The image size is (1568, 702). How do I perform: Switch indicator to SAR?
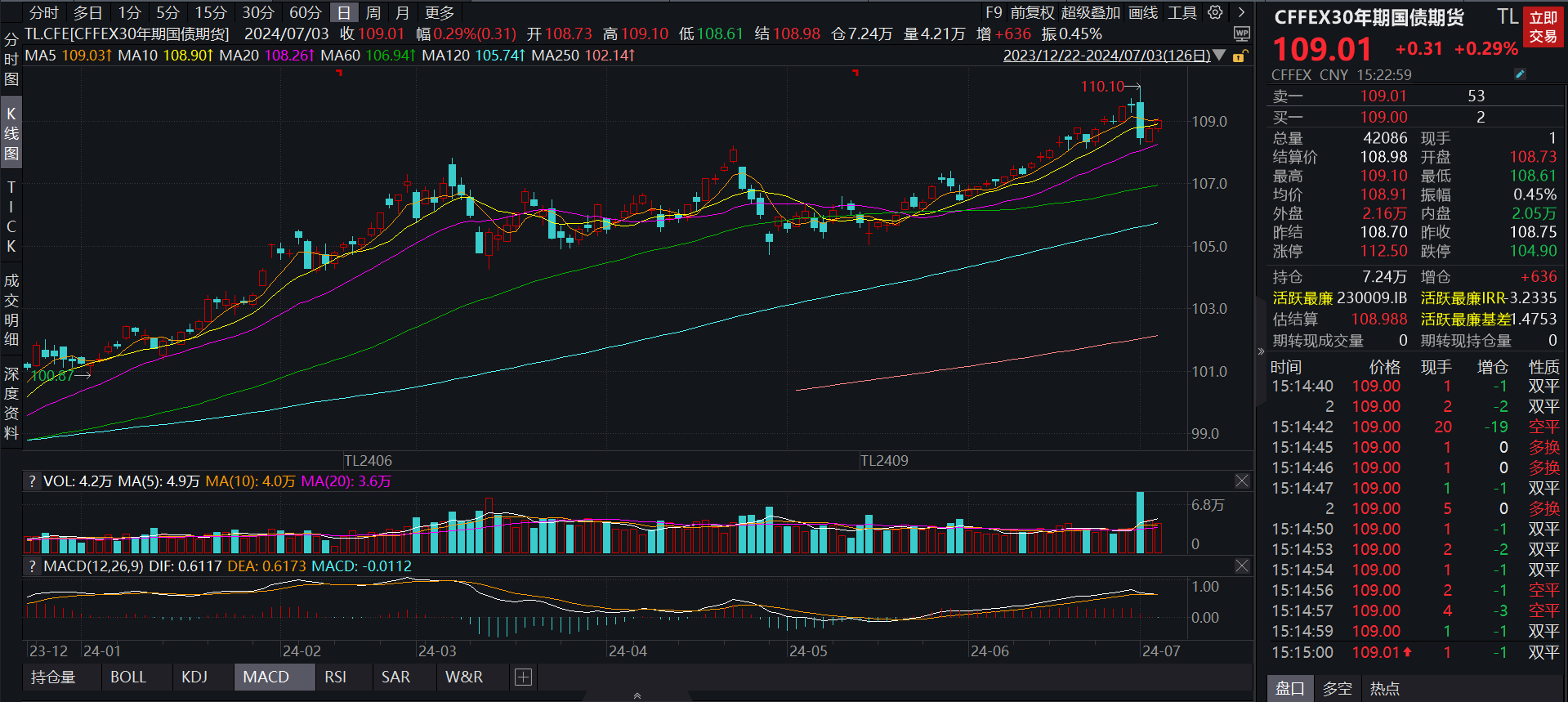click(395, 677)
